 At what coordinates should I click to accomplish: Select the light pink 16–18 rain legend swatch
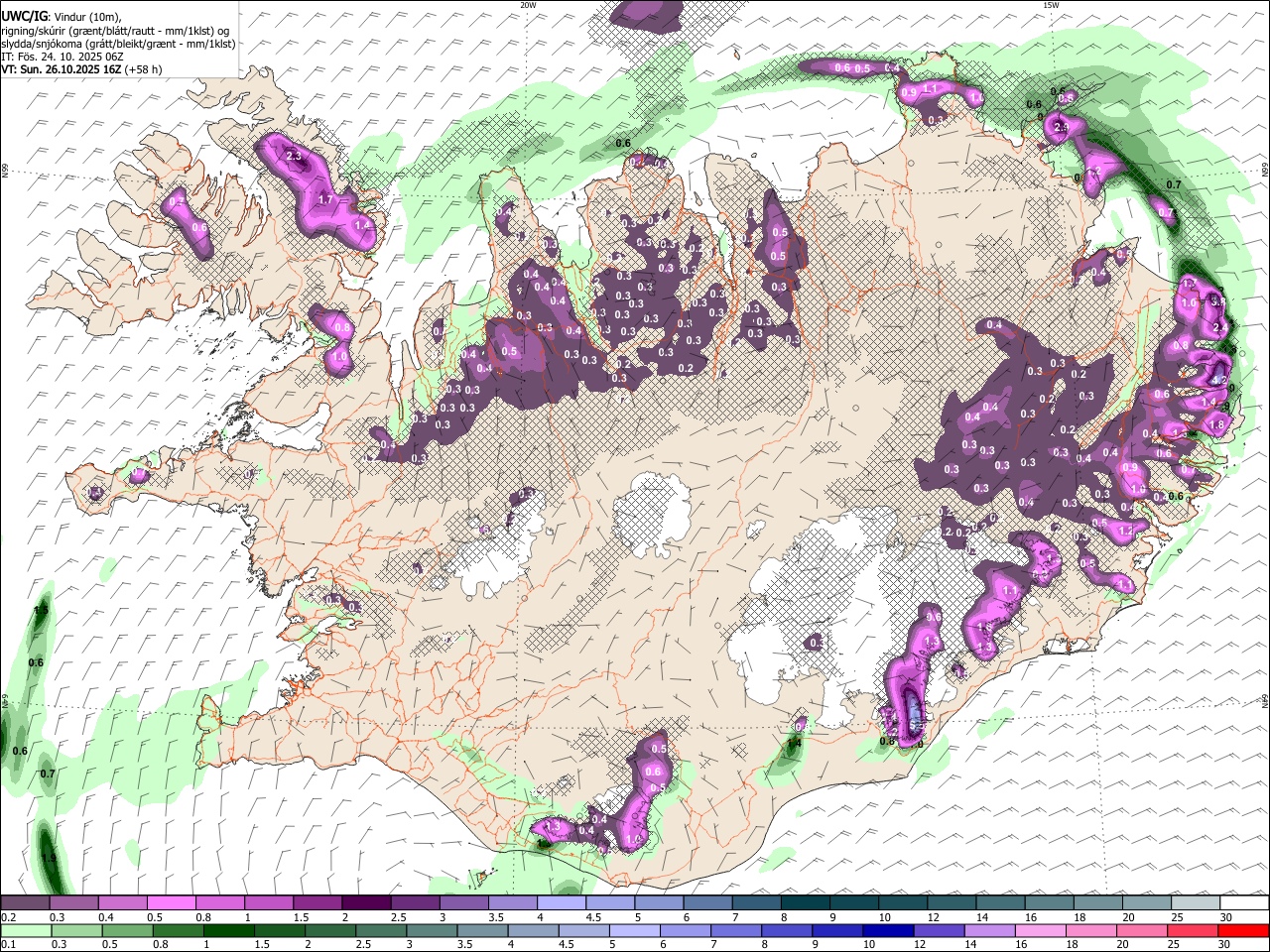1042,930
